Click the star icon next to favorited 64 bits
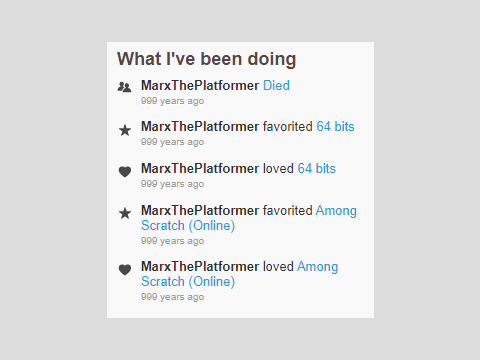Image resolution: width=480 pixels, height=360 pixels. tap(125, 130)
